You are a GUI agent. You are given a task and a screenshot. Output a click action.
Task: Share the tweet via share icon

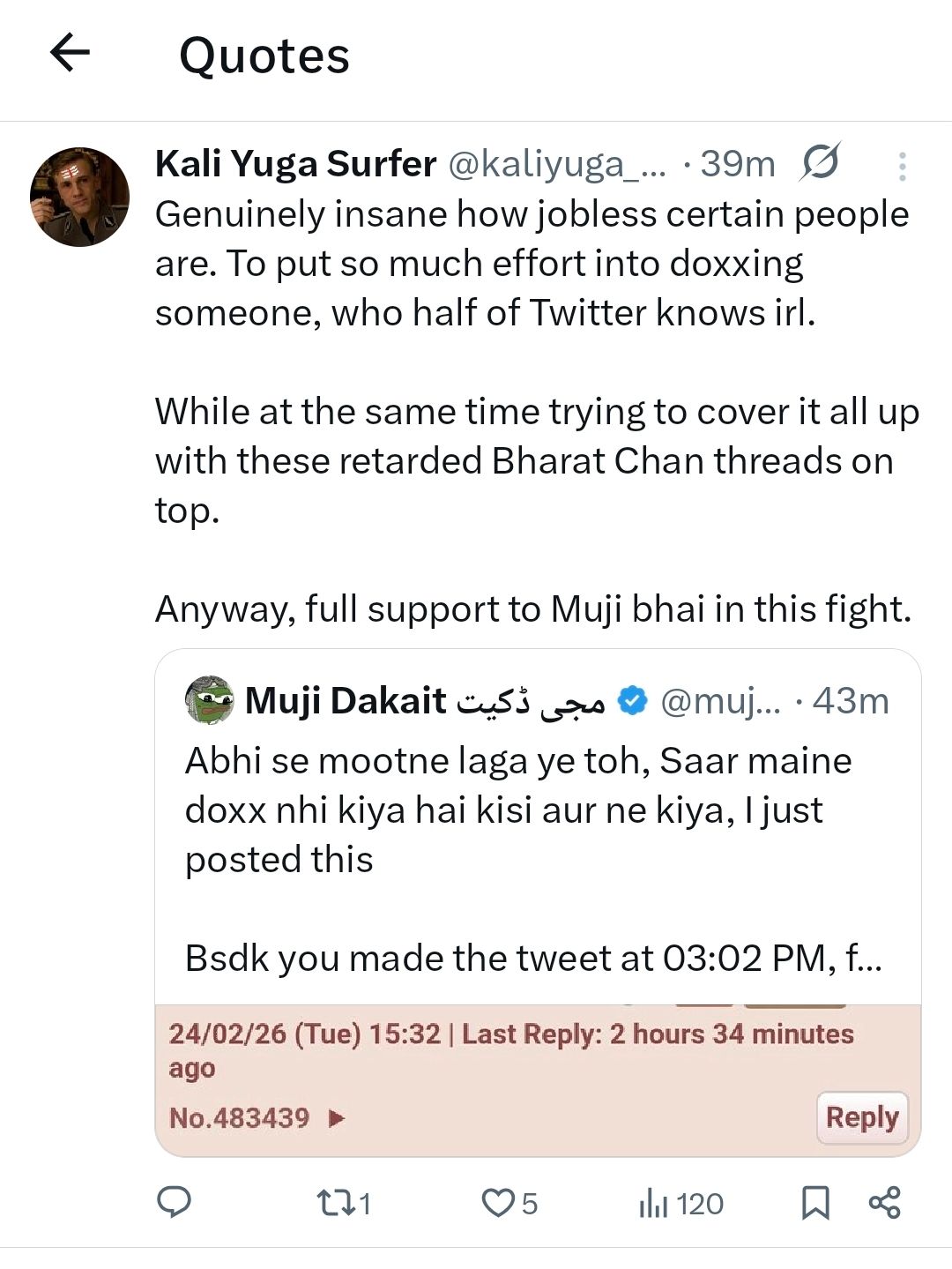click(x=884, y=1203)
